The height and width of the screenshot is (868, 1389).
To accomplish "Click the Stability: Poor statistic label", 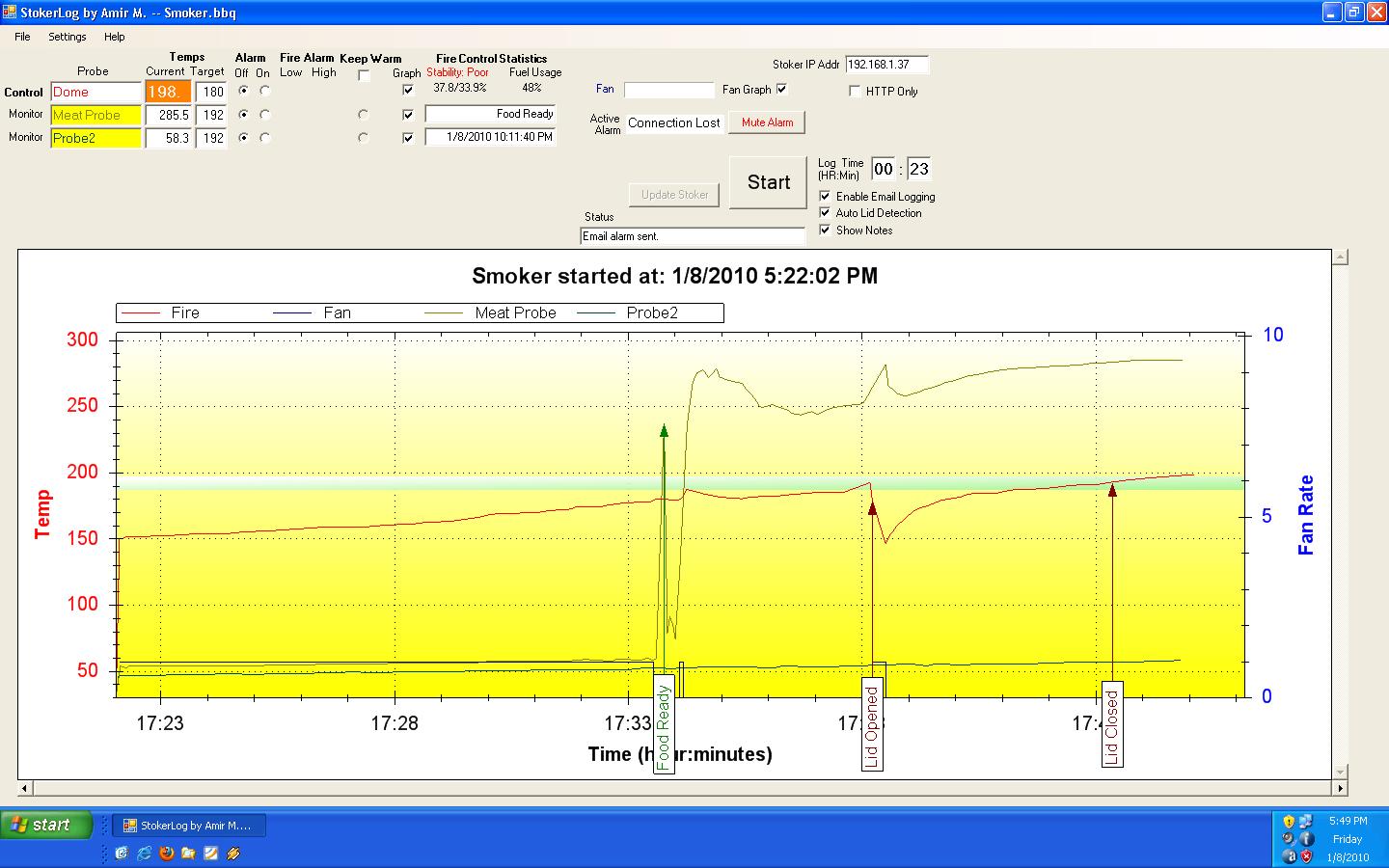I will pyautogui.click(x=457, y=72).
